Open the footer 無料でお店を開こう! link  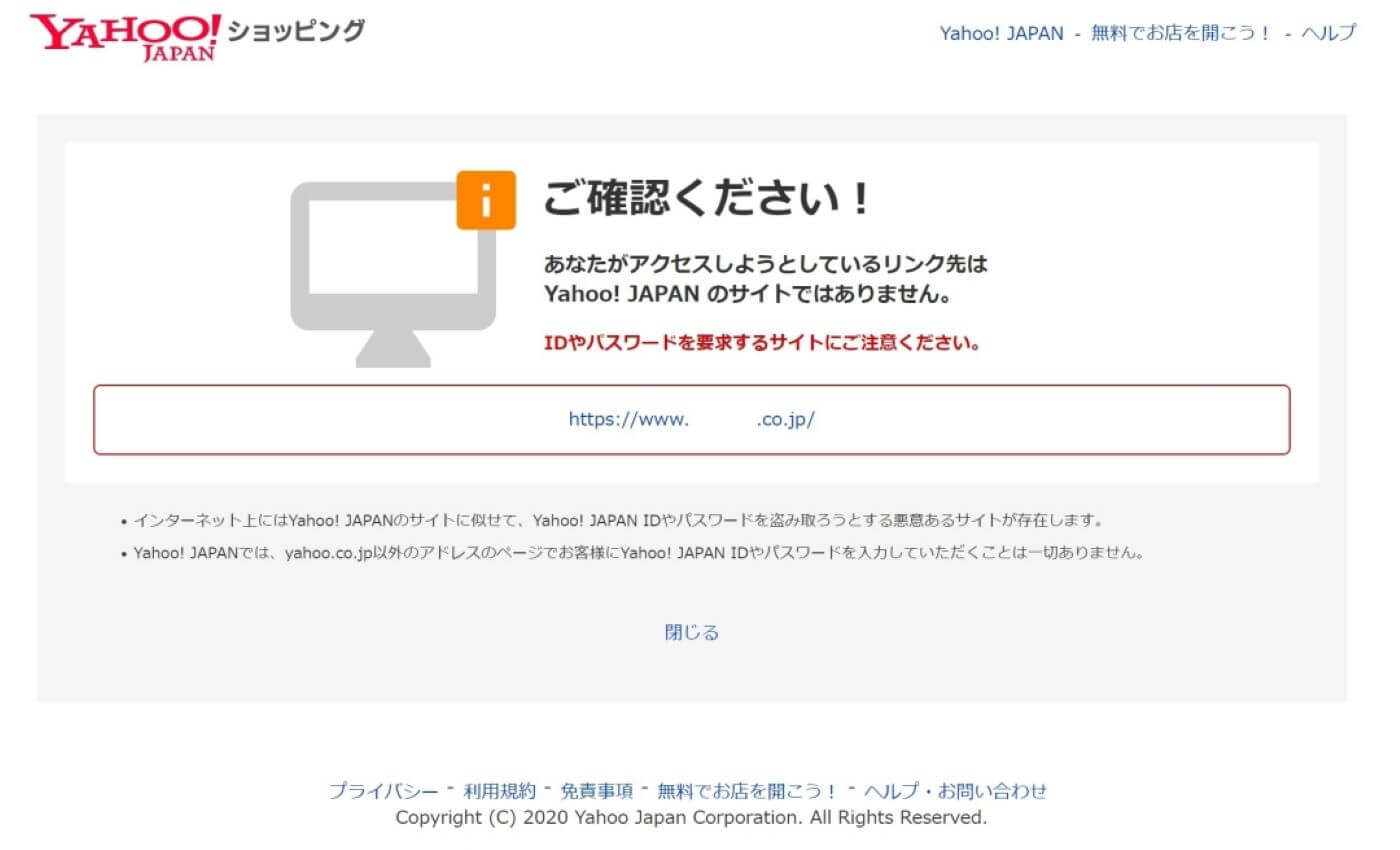pos(747,791)
